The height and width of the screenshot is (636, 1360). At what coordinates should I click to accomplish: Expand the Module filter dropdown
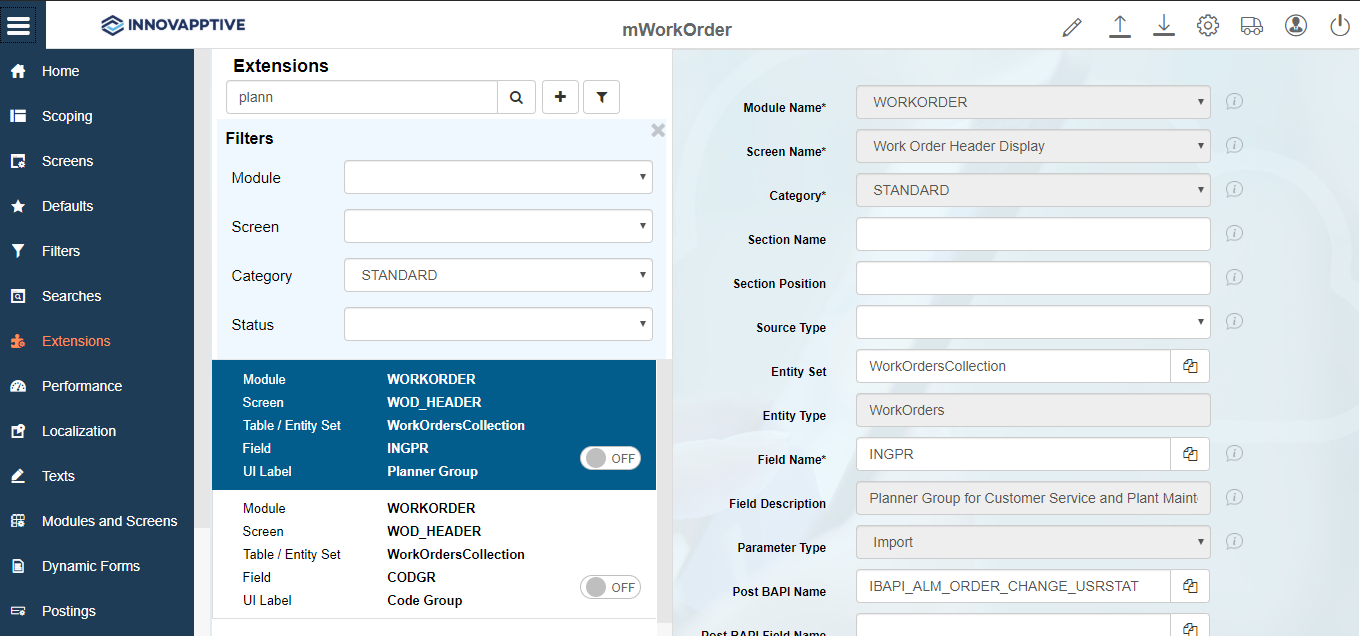coord(498,178)
